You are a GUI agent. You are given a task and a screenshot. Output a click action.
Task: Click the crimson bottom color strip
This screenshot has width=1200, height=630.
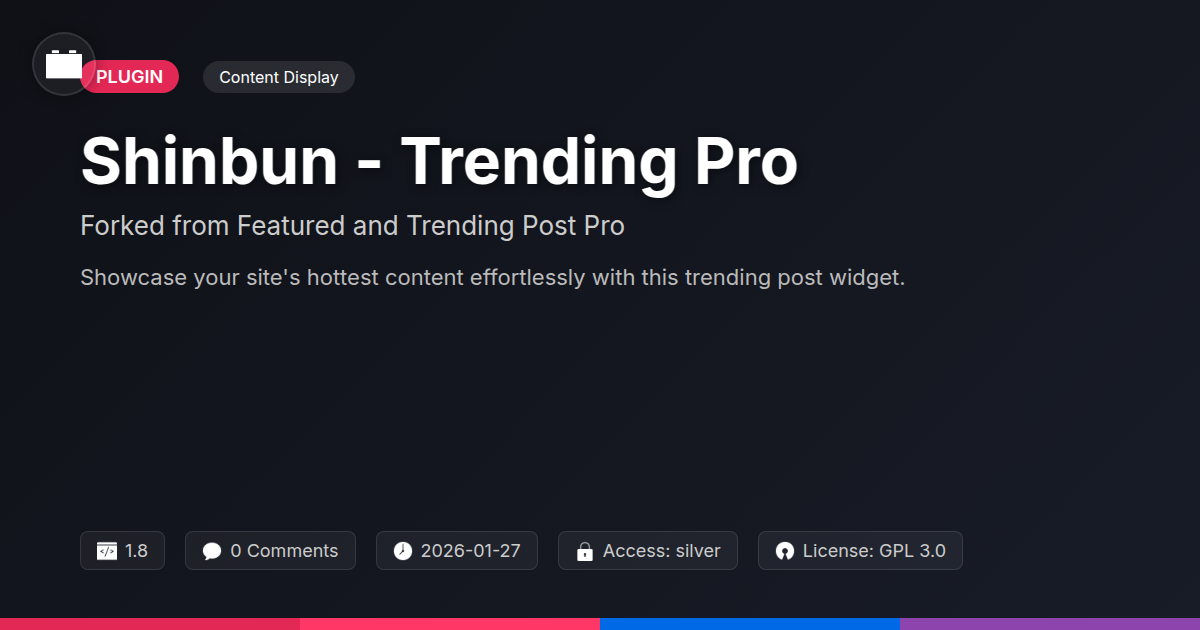point(150,623)
